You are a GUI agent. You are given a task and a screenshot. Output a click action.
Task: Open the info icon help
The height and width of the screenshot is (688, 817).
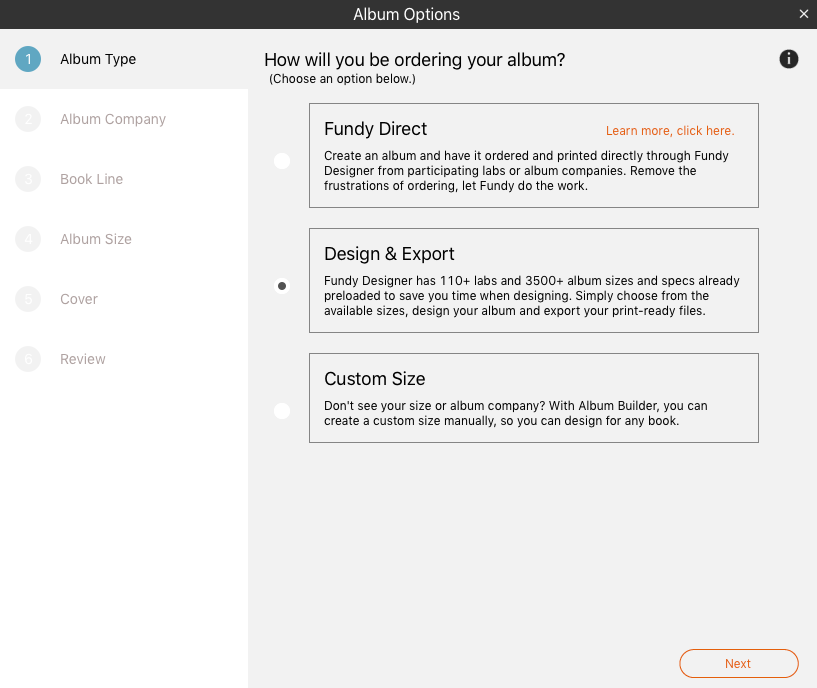pyautogui.click(x=788, y=59)
